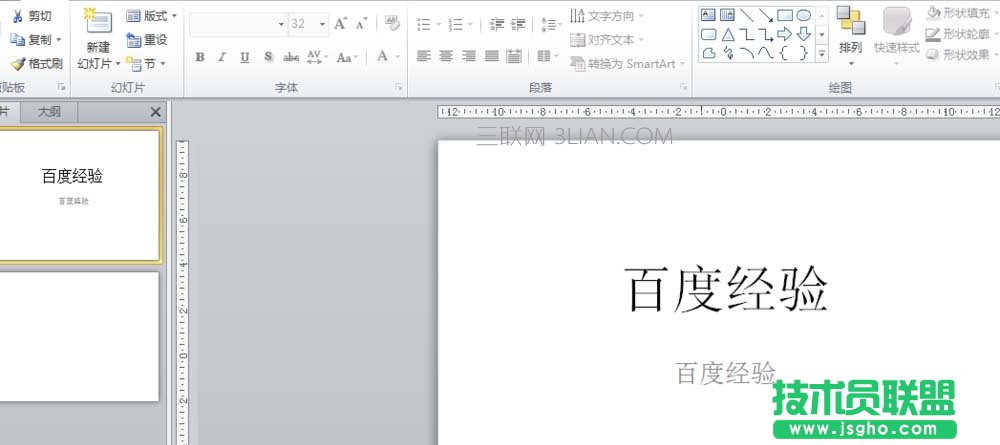The image size is (1000, 445).
Task: Toggle Align Text Right
Action: pos(469,57)
